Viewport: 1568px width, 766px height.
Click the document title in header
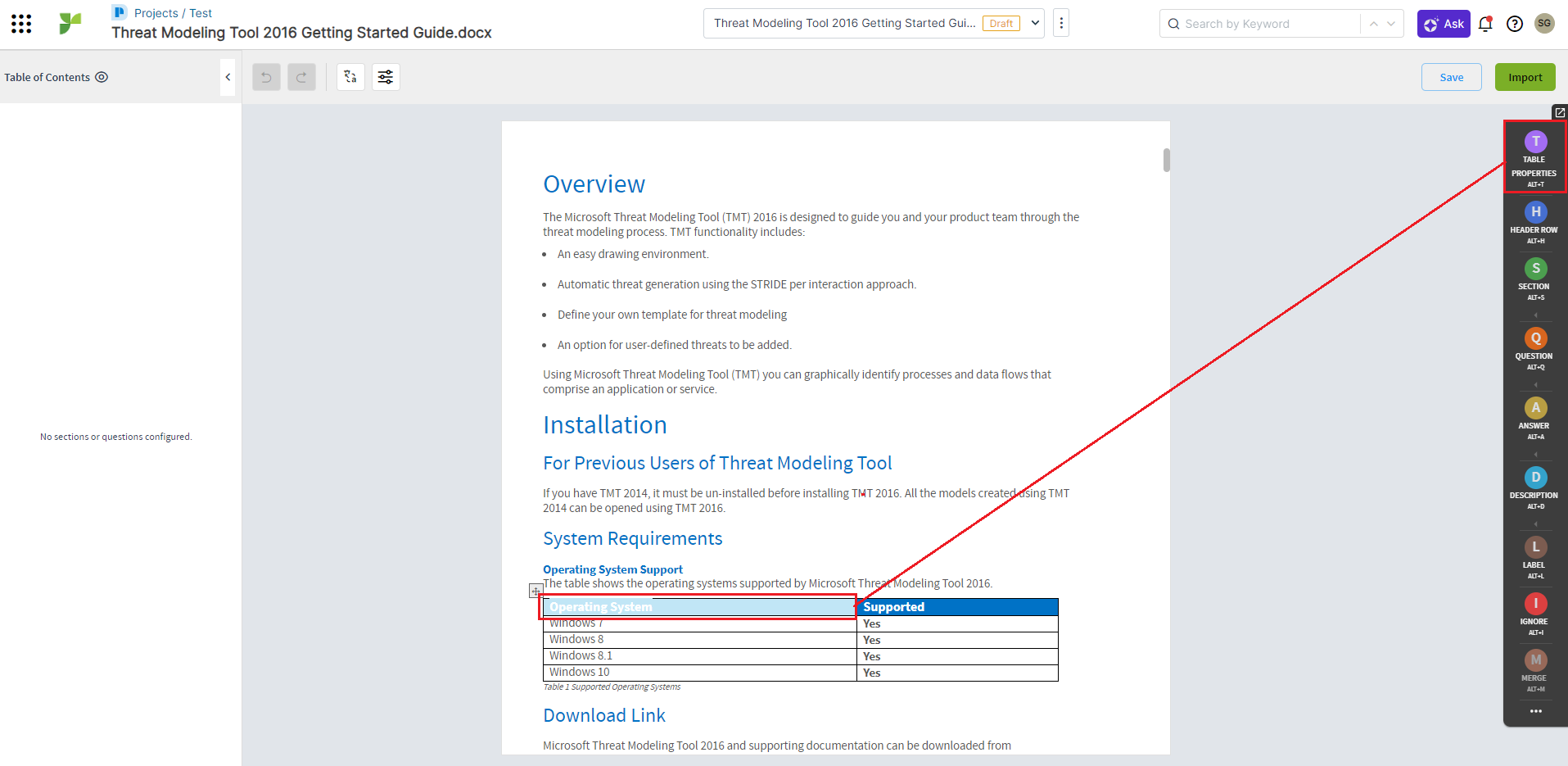tap(301, 33)
